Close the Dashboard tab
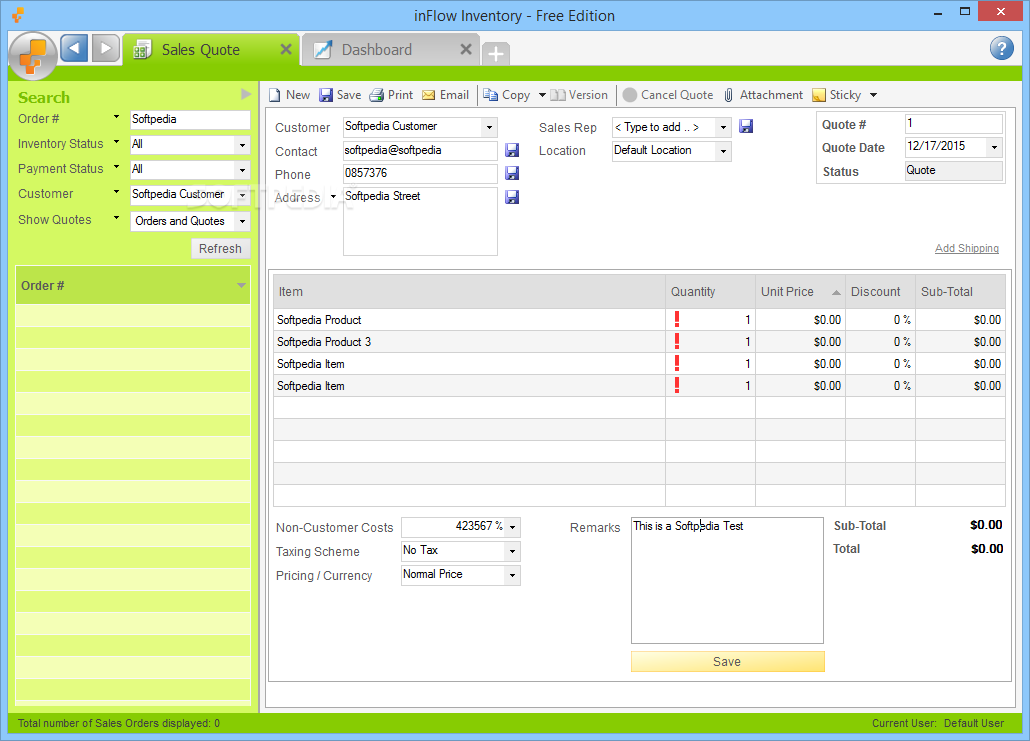Image resolution: width=1030 pixels, height=741 pixels. click(466, 49)
